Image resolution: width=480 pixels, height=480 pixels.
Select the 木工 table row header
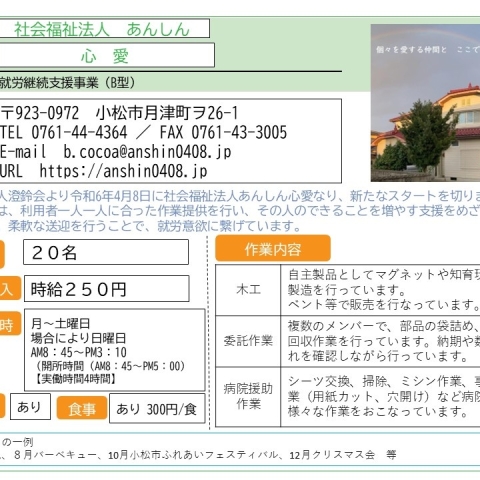(x=248, y=290)
